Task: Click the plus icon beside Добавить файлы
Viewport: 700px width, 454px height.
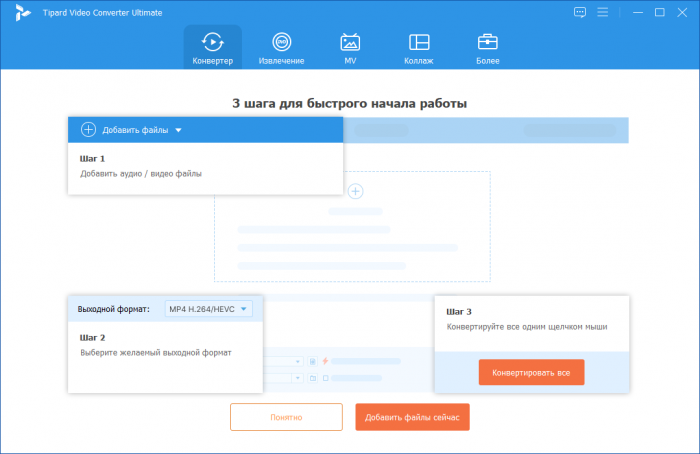Action: click(88, 130)
